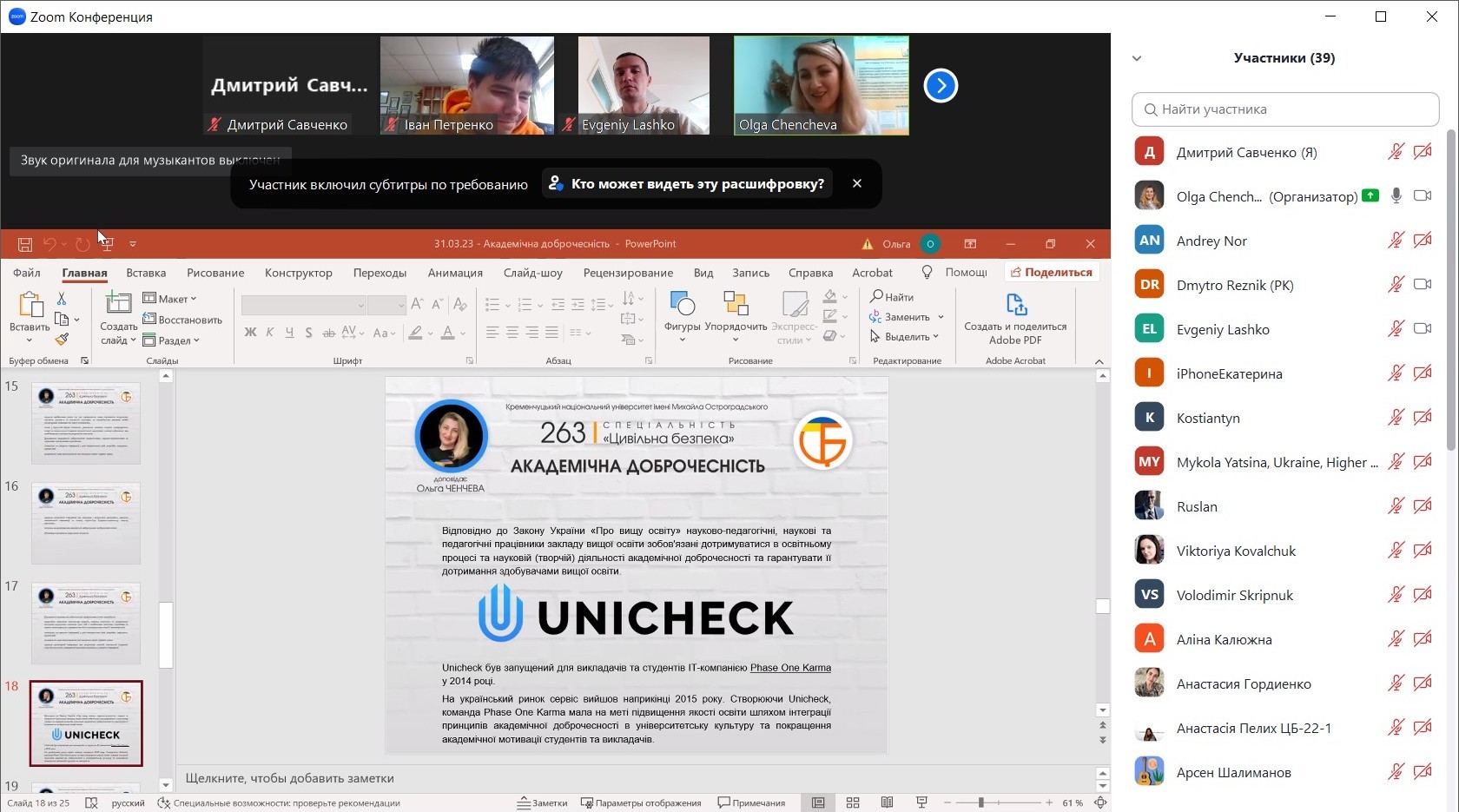Click the participant search field
The image size is (1459, 812).
(x=1285, y=109)
